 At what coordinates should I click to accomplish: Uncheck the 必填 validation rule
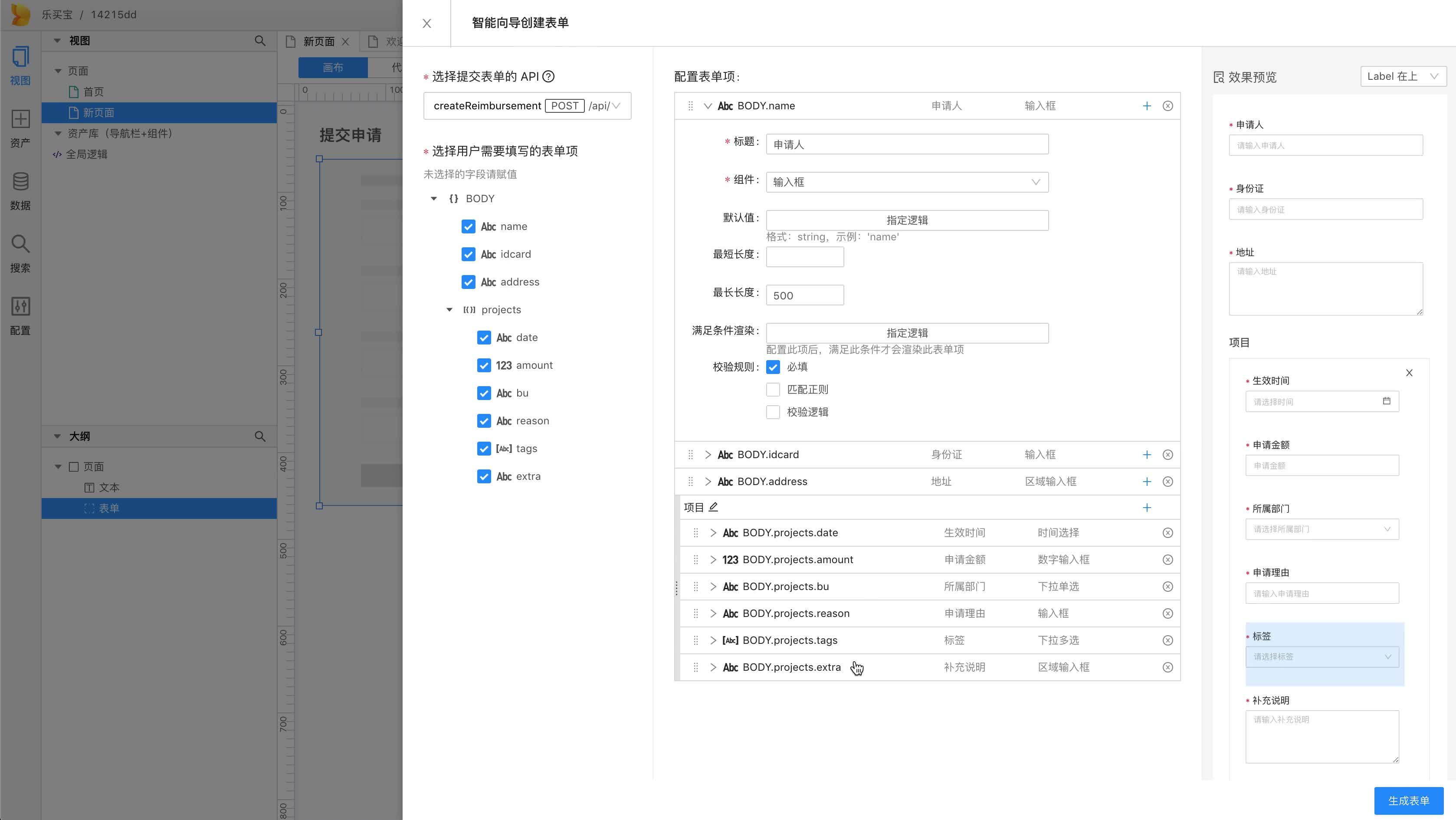point(773,367)
